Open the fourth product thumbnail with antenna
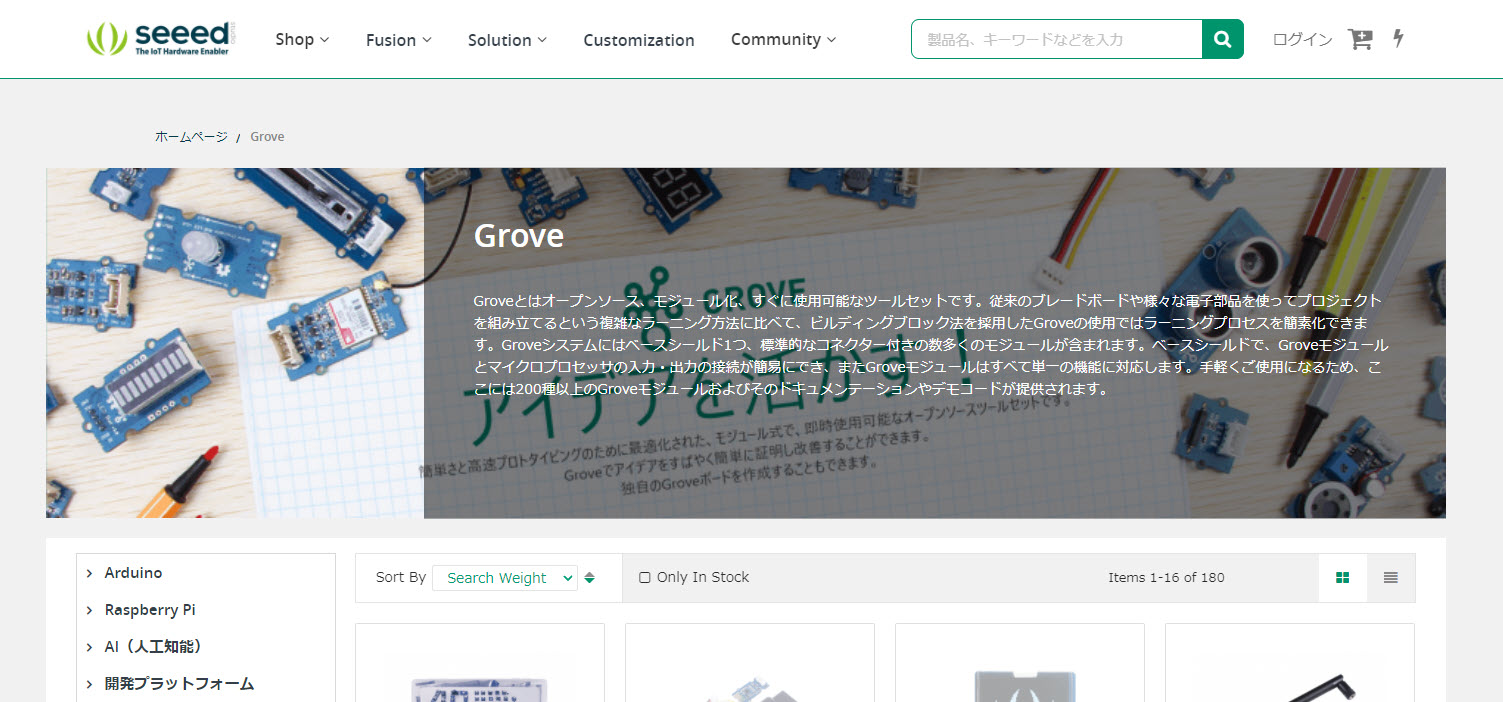The image size is (1503, 702). click(1290, 663)
